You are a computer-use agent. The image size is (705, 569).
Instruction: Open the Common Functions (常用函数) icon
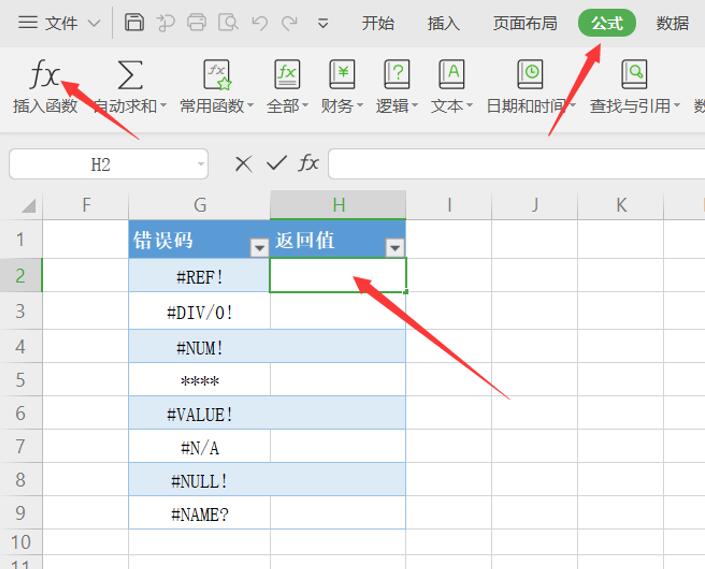[x=217, y=75]
